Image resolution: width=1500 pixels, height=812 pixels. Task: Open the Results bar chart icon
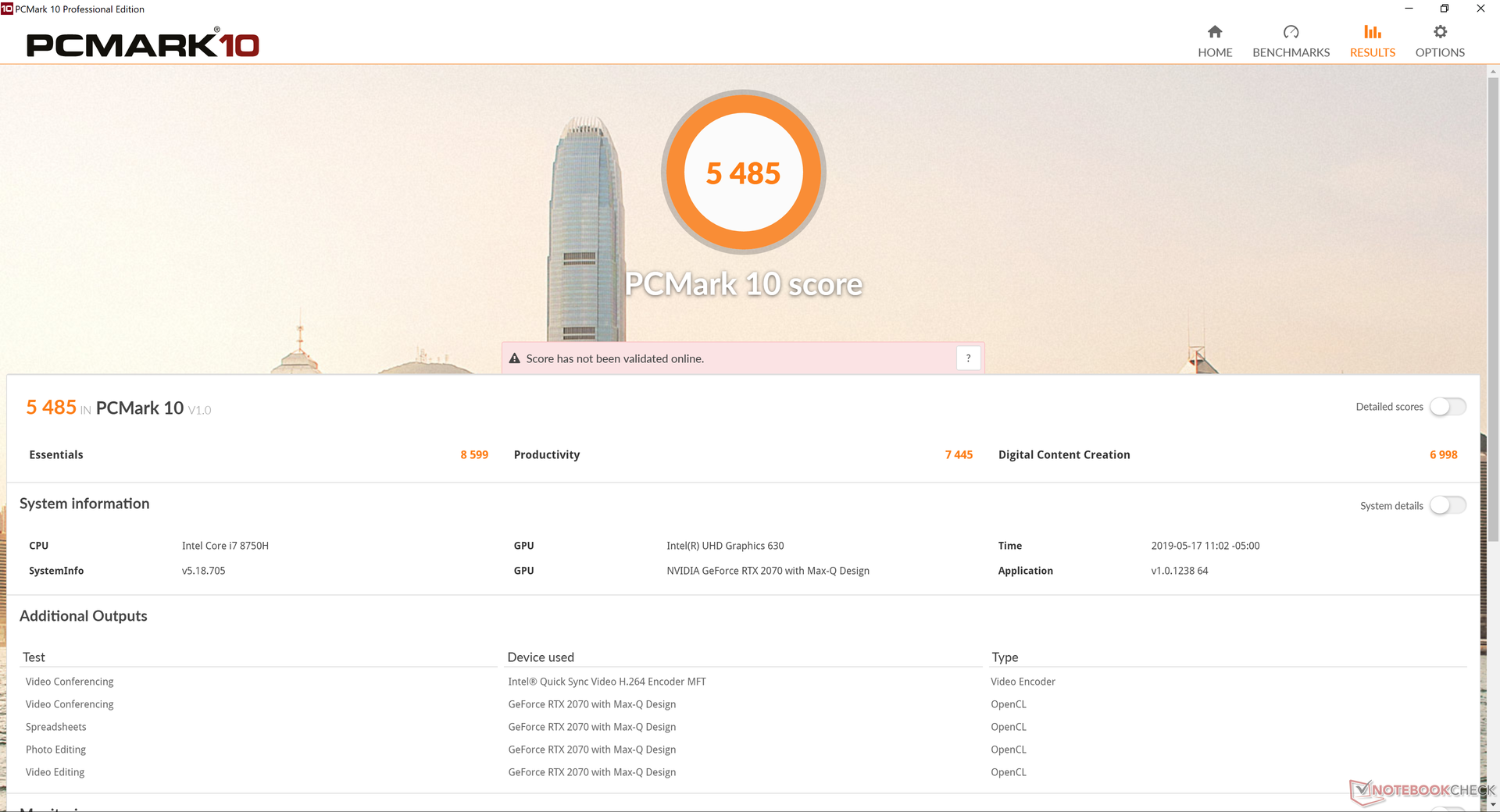[1373, 32]
